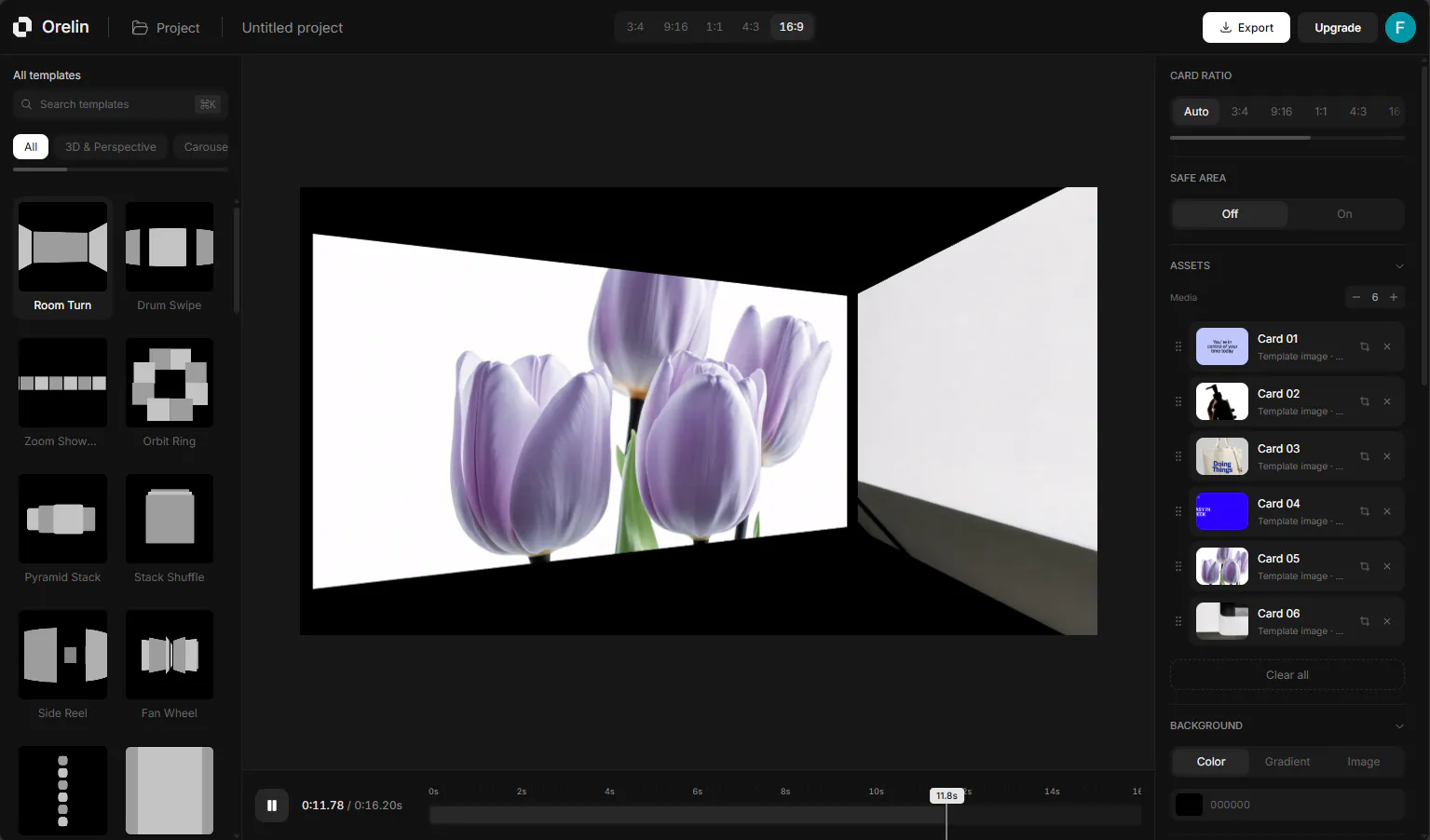Click the Upgrade button
1430x840 pixels.
pyautogui.click(x=1338, y=28)
